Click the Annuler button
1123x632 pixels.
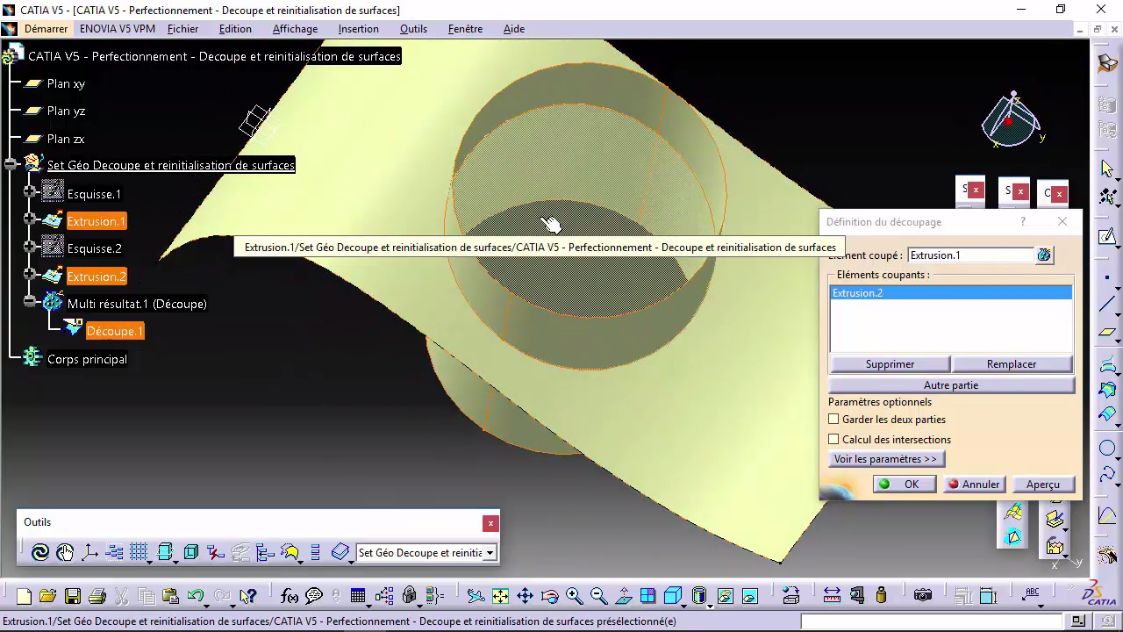(x=974, y=484)
